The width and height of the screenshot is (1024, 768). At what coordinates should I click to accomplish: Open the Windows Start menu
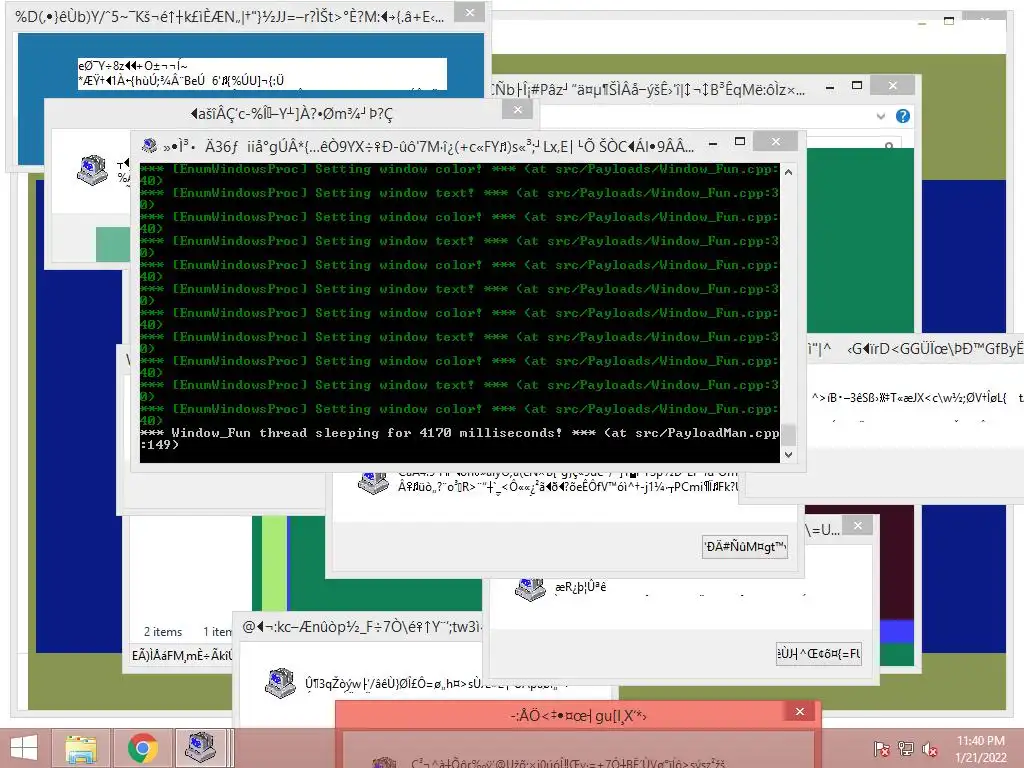click(24, 748)
